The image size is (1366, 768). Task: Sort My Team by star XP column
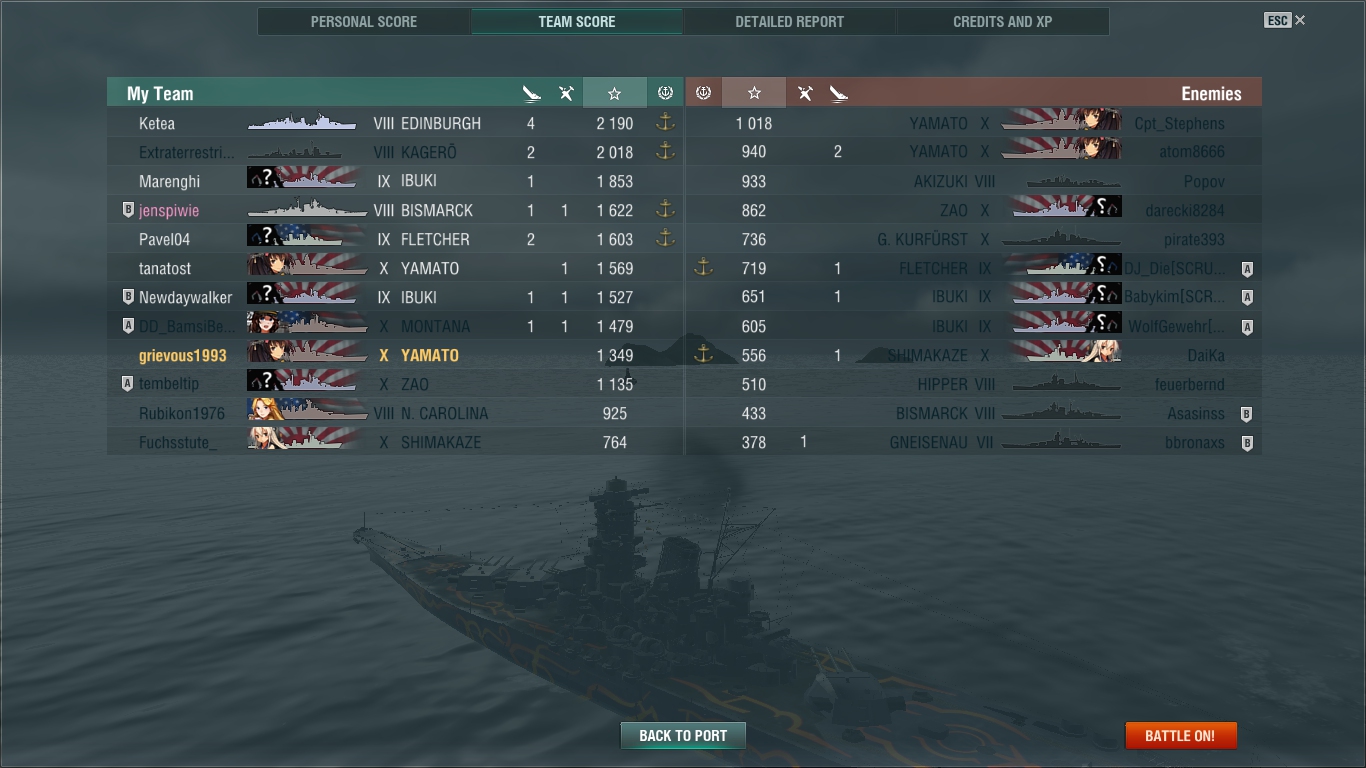click(x=614, y=93)
